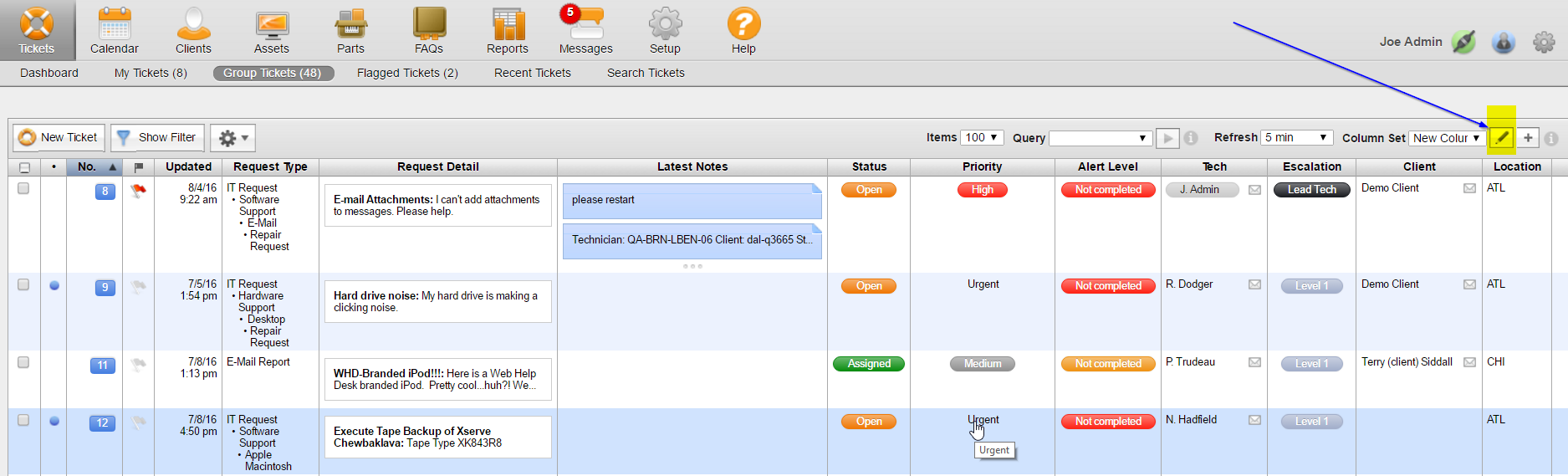Viewport: 1568px width, 476px height.
Task: Switch to Flagged Tickets (2) tab
Action: pyautogui.click(x=407, y=73)
